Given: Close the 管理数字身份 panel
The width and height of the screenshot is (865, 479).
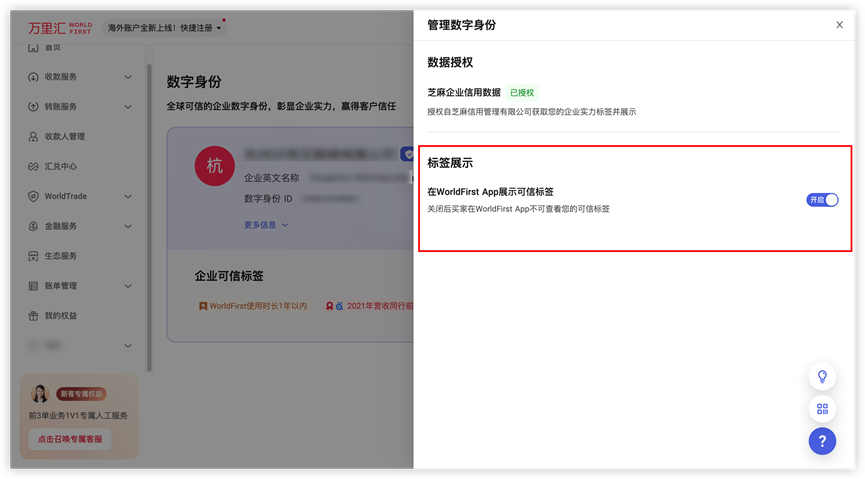Looking at the screenshot, I should [x=839, y=25].
